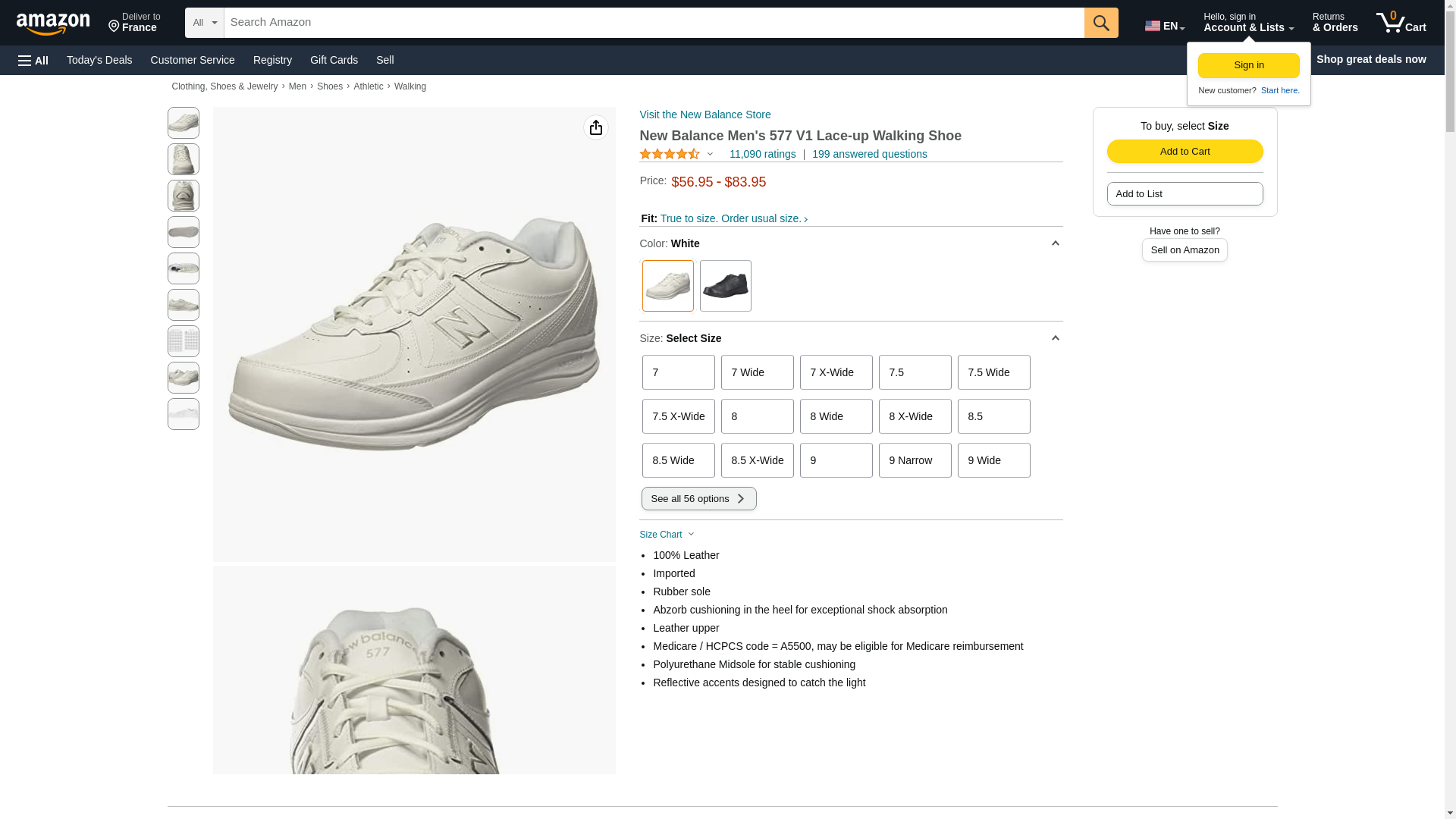
Task: Select size 7.5 Wide
Action: click(993, 372)
